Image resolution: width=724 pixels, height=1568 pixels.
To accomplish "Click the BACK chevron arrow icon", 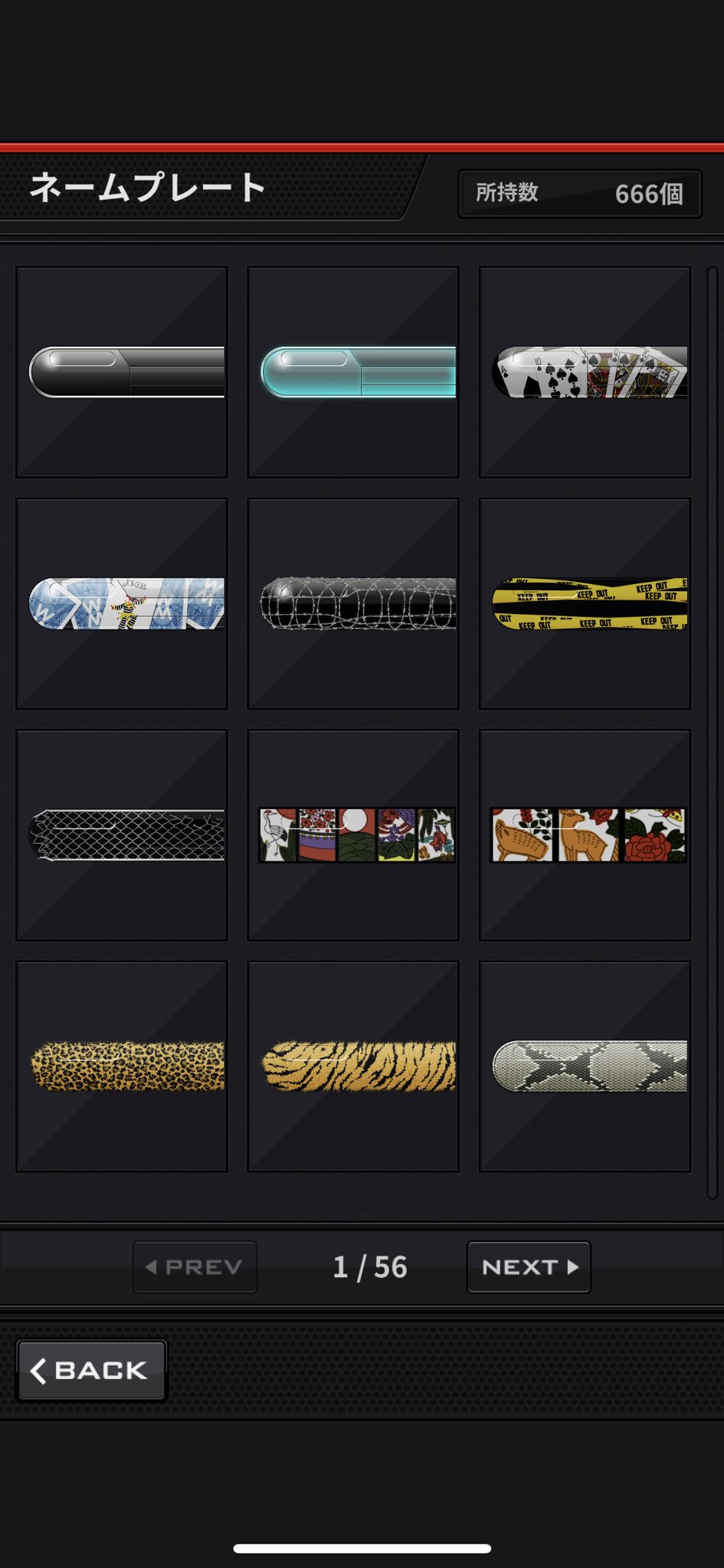I will (38, 1370).
